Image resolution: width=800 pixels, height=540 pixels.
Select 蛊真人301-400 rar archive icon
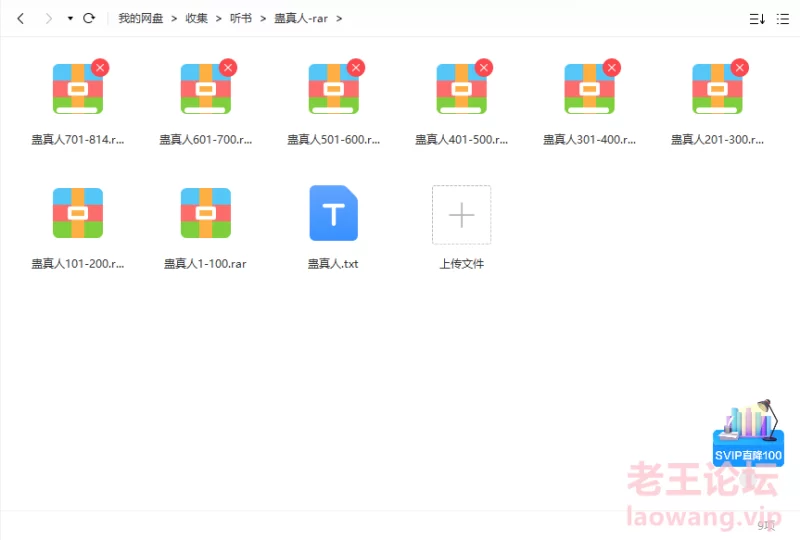[589, 89]
